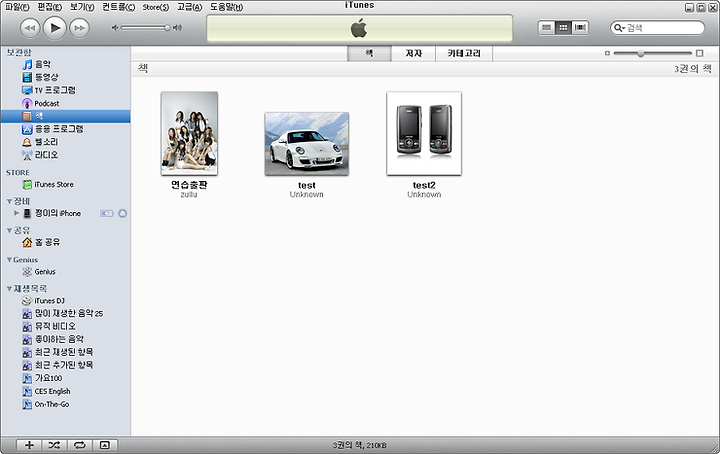Collapse the 공유 shared section
The image size is (720, 454).
click(9, 230)
